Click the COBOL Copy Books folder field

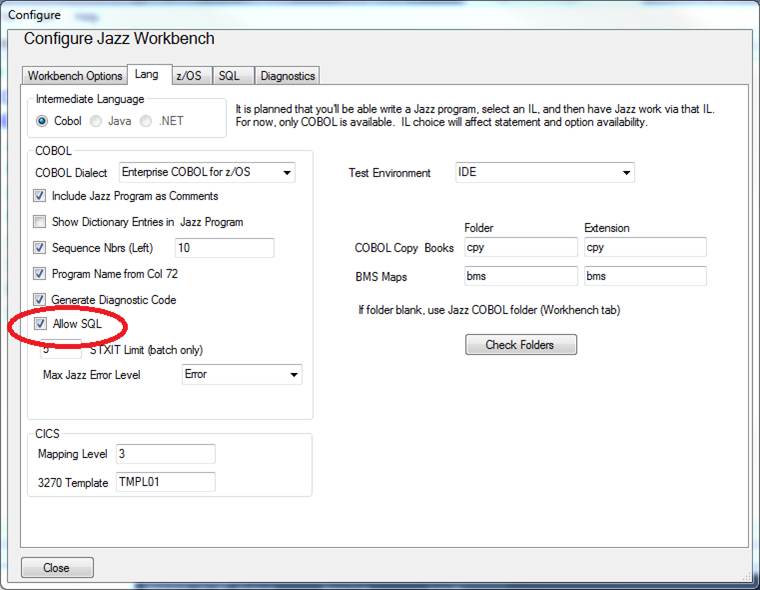tap(521, 247)
